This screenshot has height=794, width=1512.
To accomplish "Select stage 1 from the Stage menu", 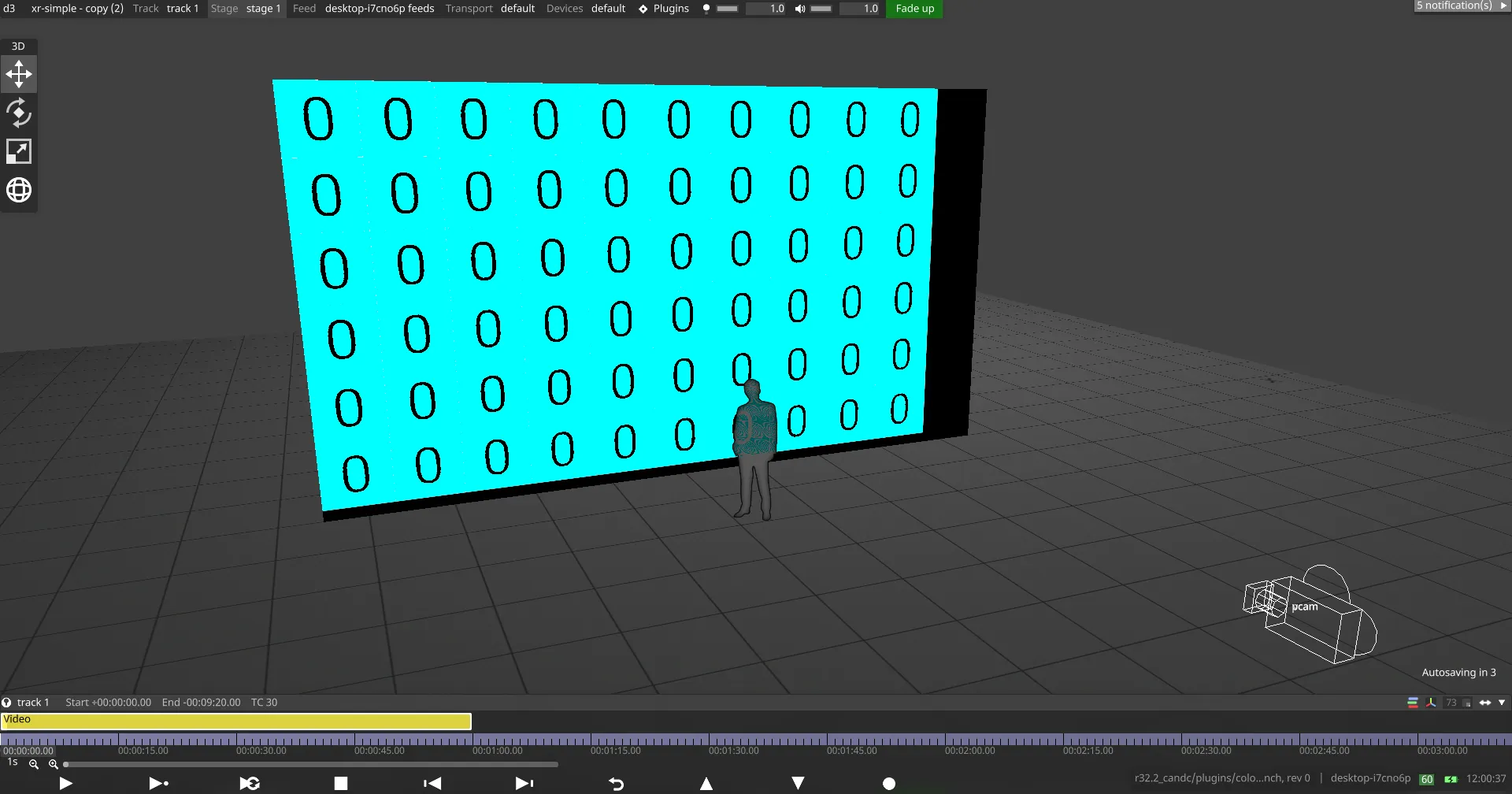I will coord(263,9).
